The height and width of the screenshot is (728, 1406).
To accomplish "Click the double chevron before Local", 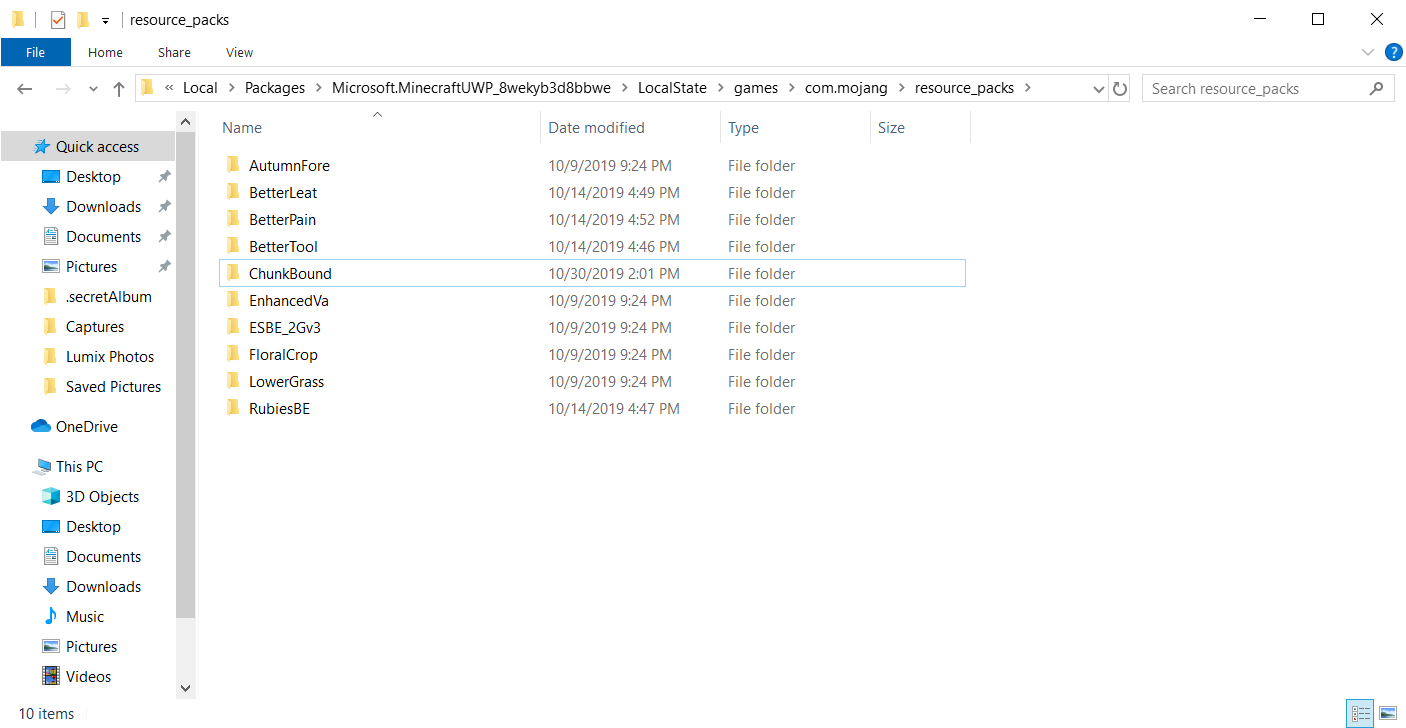I will tap(169, 88).
